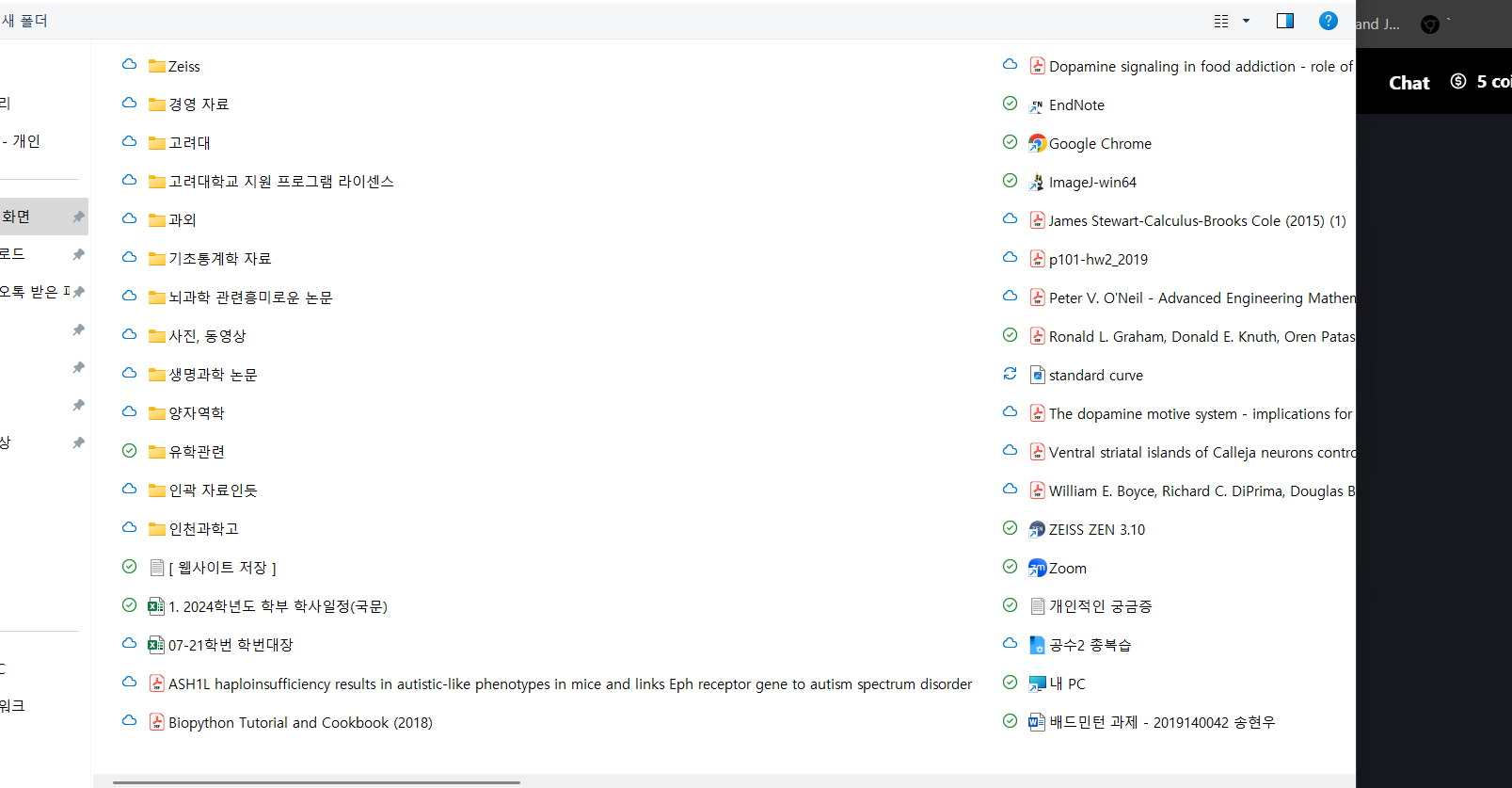Select the 인곽 자료인듯 folder name
The height and width of the screenshot is (788, 1512).
coord(213,490)
